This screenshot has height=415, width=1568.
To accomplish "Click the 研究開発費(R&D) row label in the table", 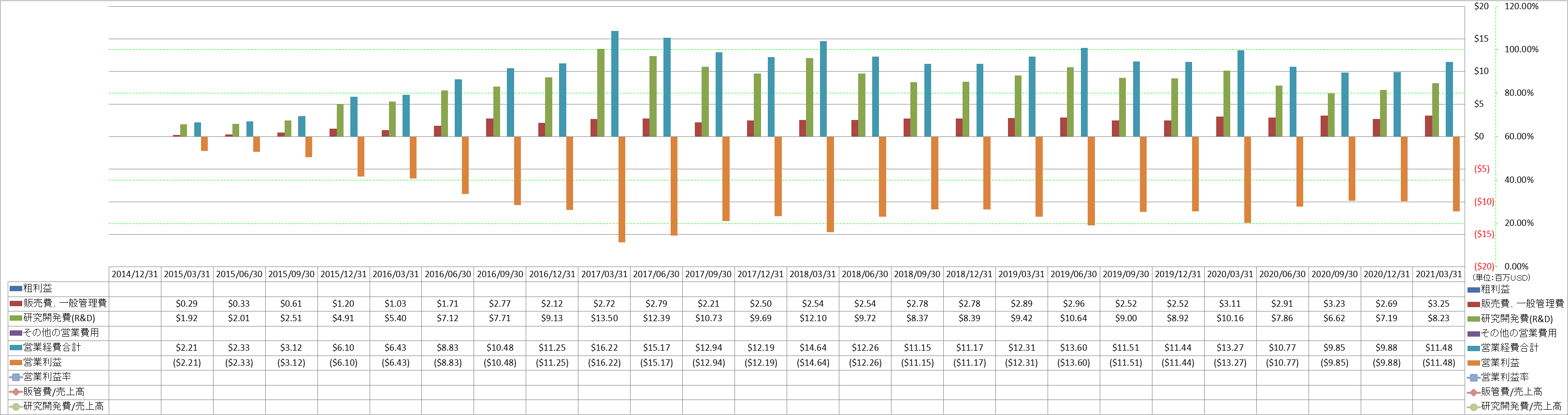I will (59, 317).
